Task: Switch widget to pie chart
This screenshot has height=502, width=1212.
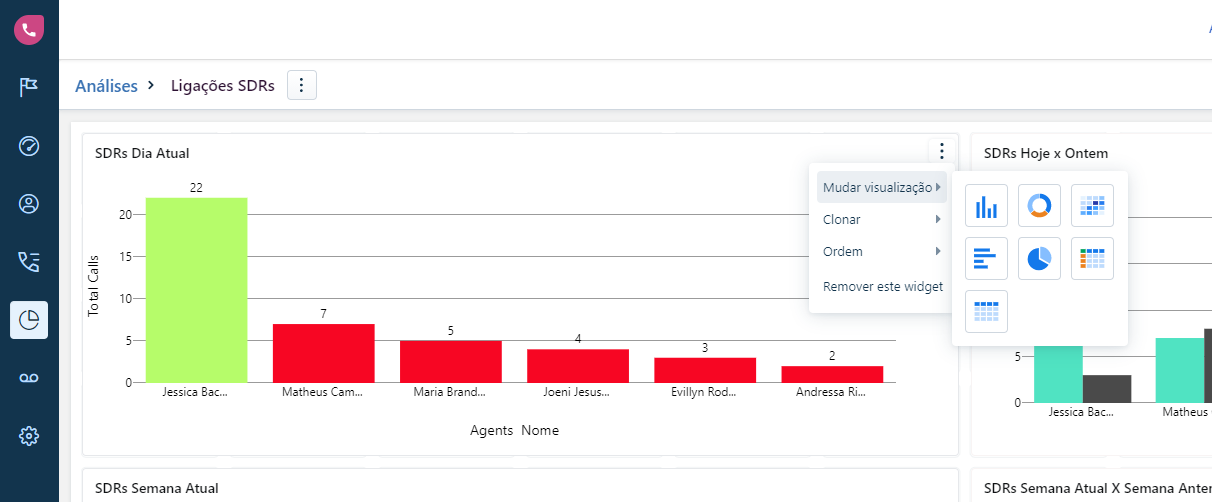Action: (1040, 259)
